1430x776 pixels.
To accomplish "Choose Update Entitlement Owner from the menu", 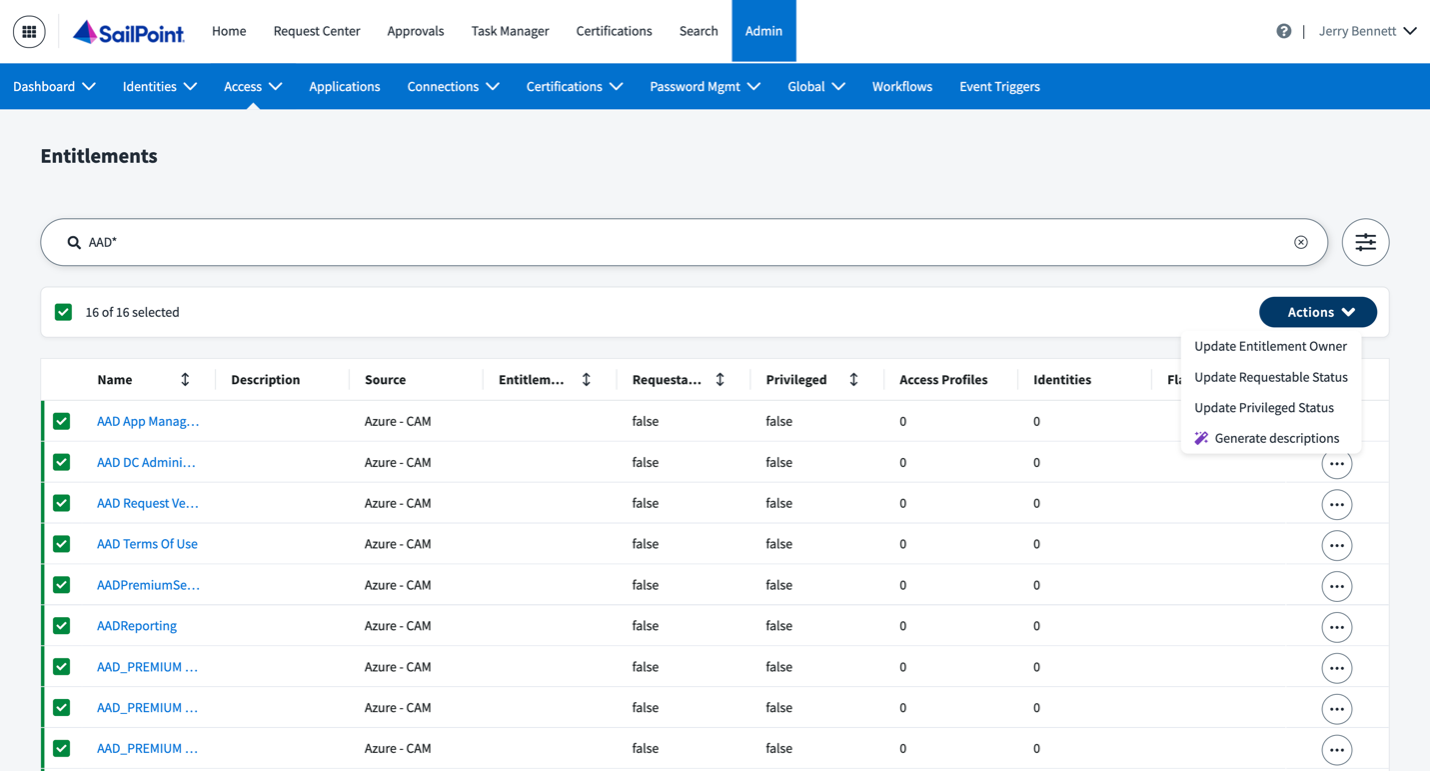I will pos(1271,346).
